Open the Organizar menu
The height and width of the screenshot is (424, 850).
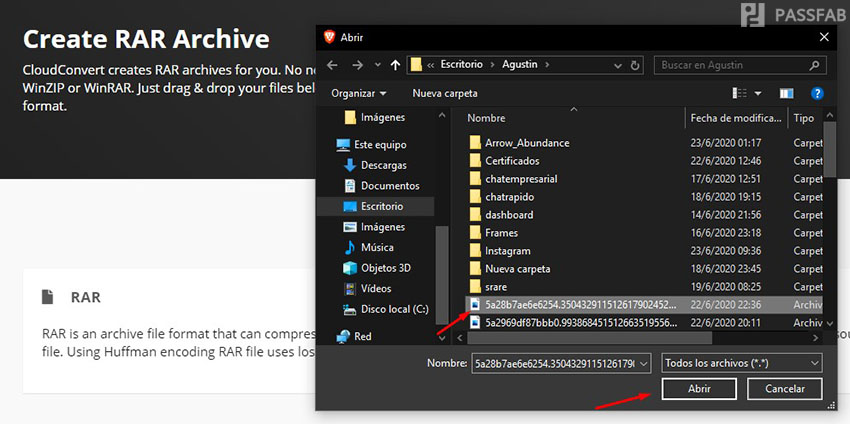coord(359,93)
